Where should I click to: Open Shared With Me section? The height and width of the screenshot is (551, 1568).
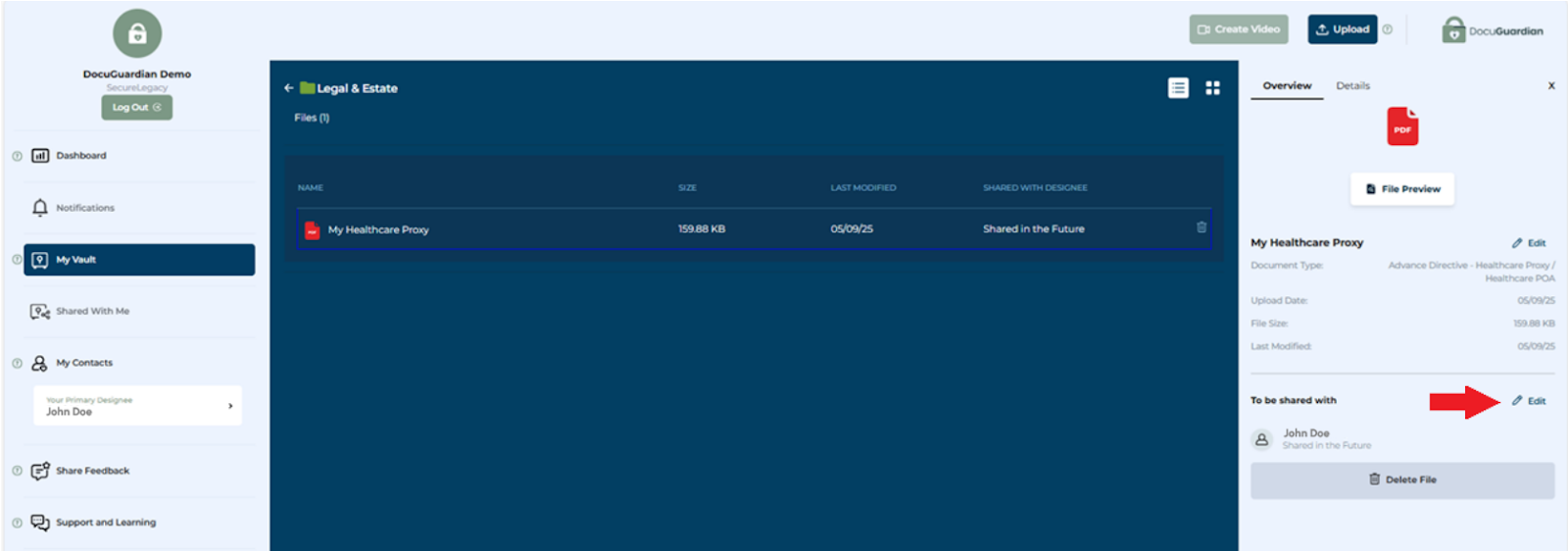click(x=92, y=312)
